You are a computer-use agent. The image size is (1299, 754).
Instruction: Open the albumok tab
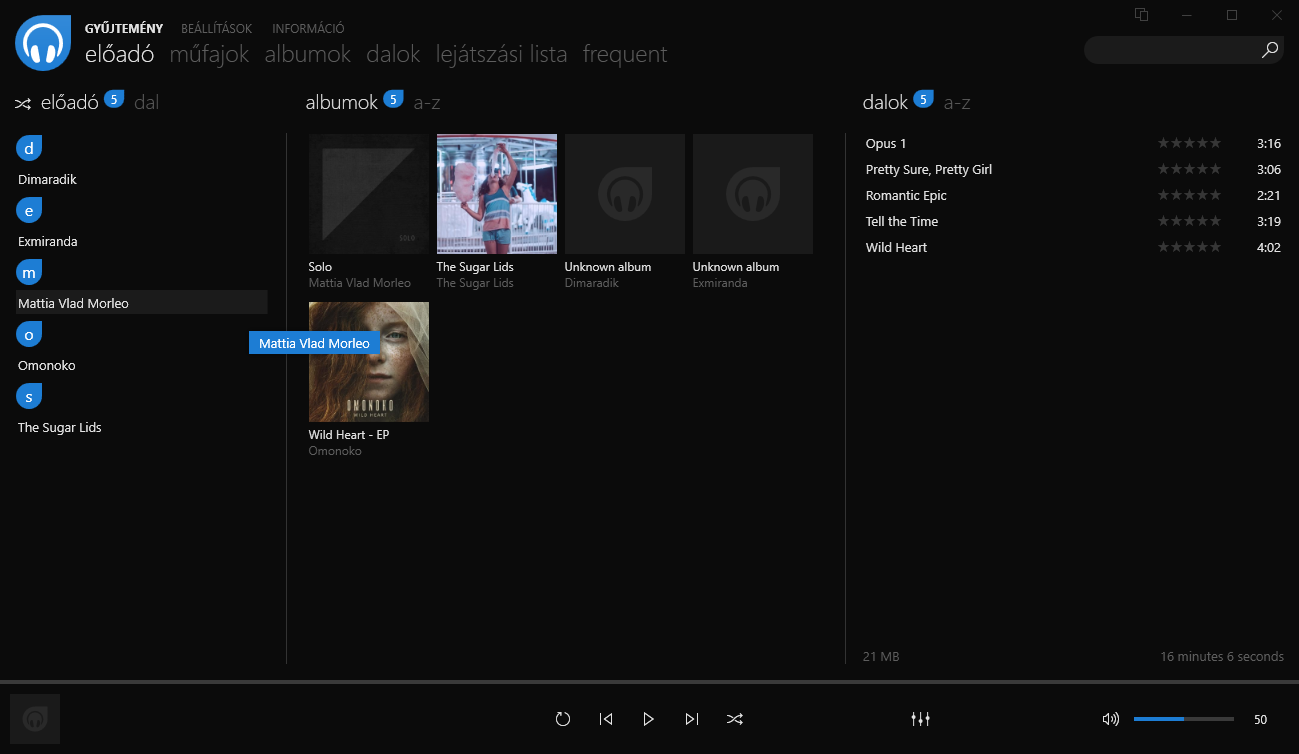pos(307,54)
